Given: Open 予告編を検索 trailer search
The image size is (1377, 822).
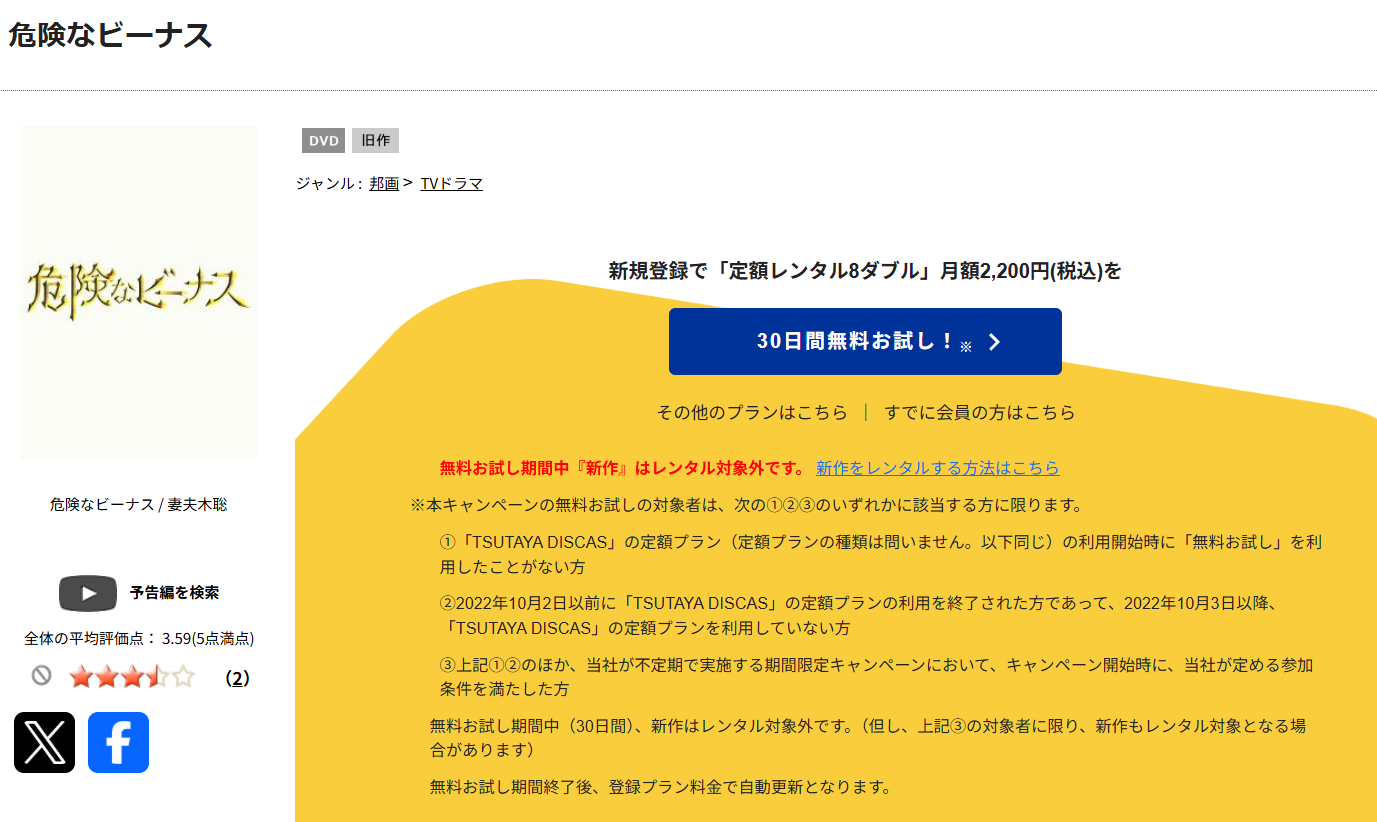Looking at the screenshot, I should (174, 592).
